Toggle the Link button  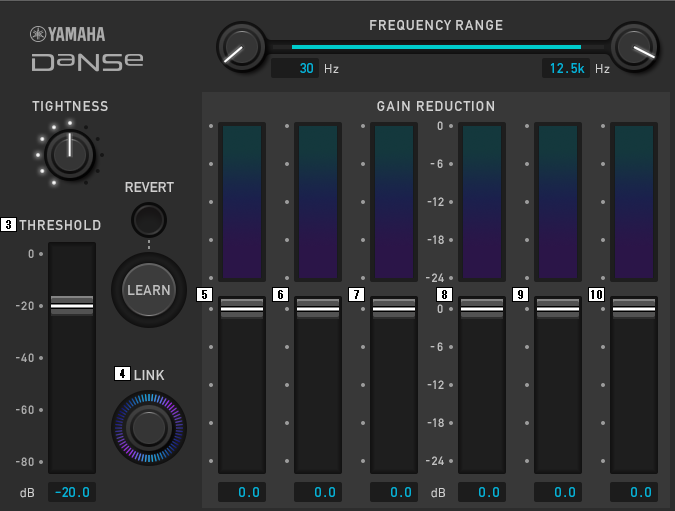(x=149, y=428)
